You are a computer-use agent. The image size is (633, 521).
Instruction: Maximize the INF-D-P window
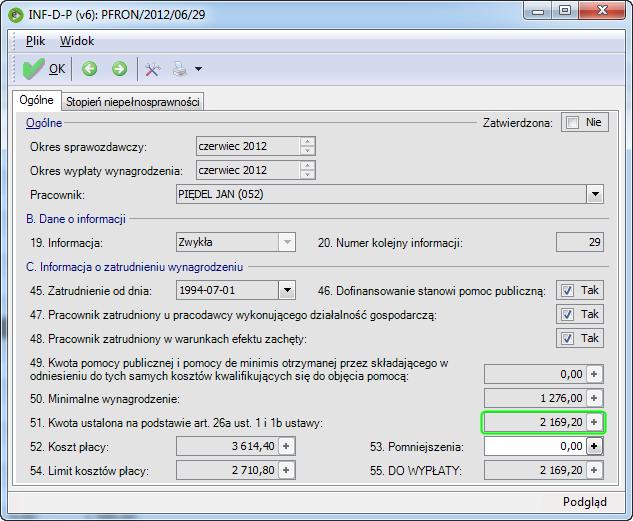click(565, 11)
